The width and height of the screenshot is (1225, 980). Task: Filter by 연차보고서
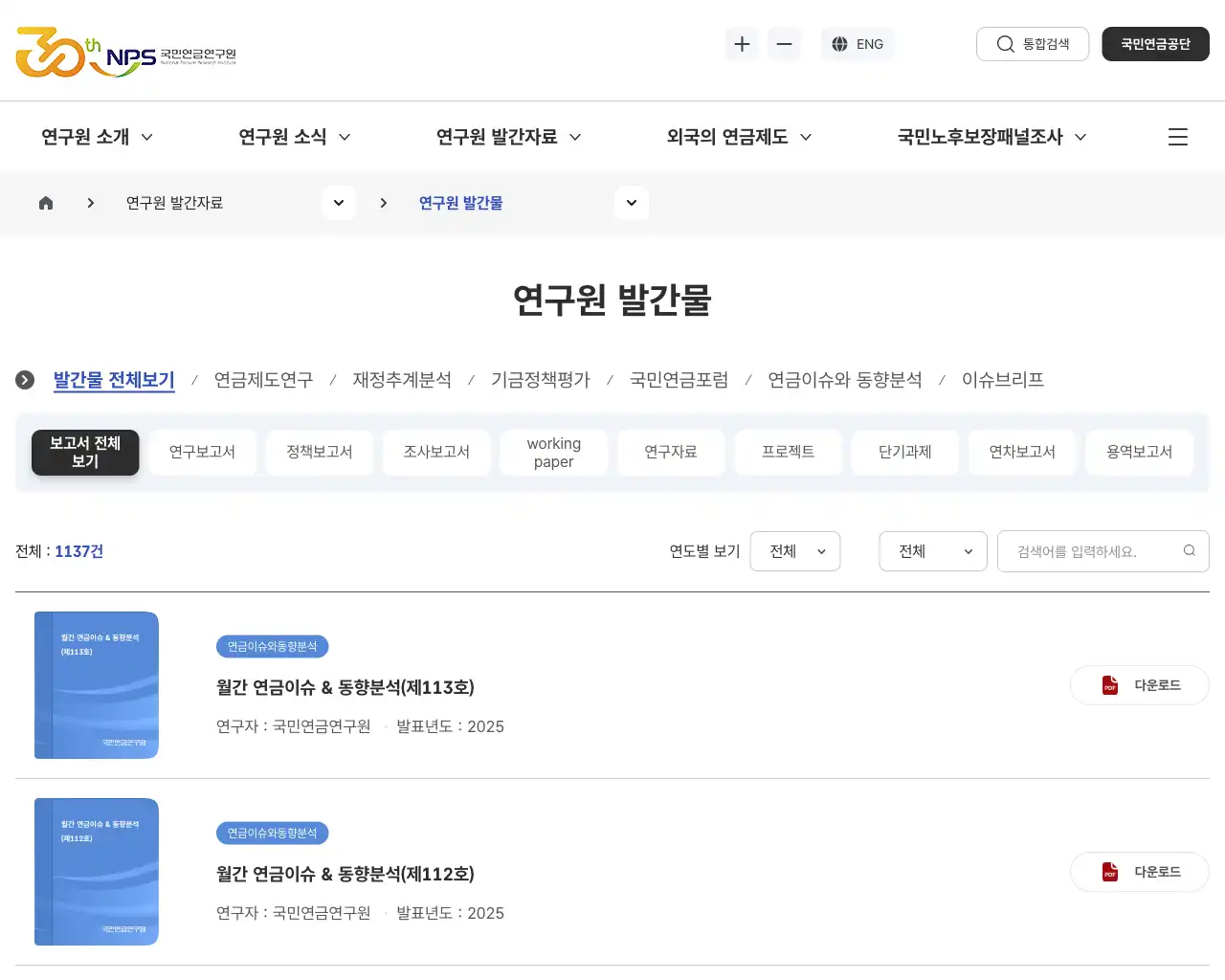click(1022, 452)
